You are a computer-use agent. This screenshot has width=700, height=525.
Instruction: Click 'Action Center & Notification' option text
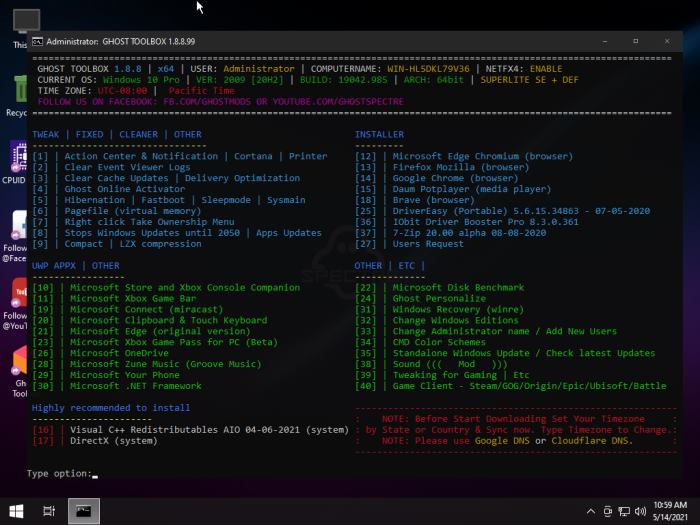pos(141,156)
